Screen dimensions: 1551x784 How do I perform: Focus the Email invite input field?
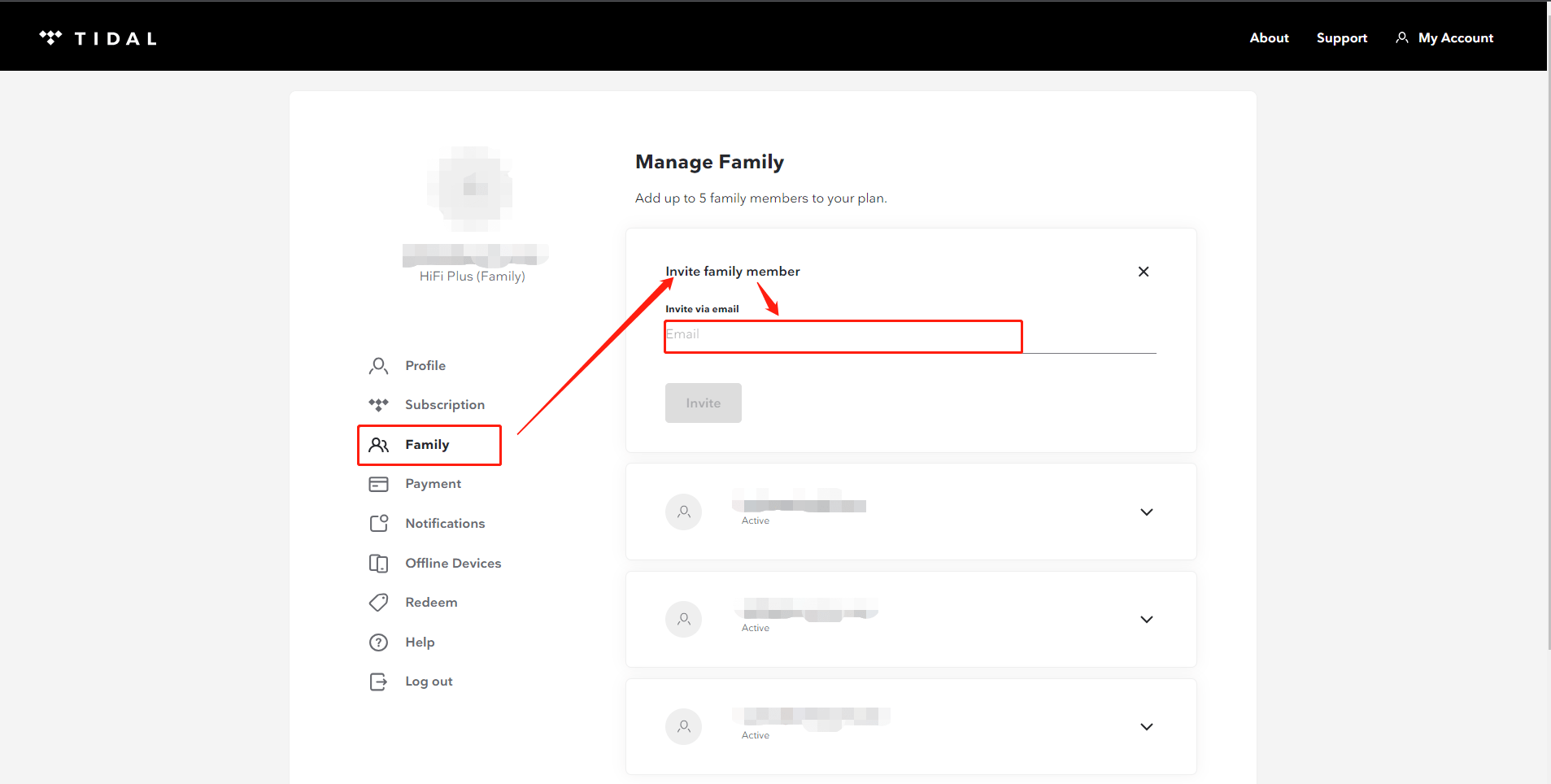[x=843, y=335]
